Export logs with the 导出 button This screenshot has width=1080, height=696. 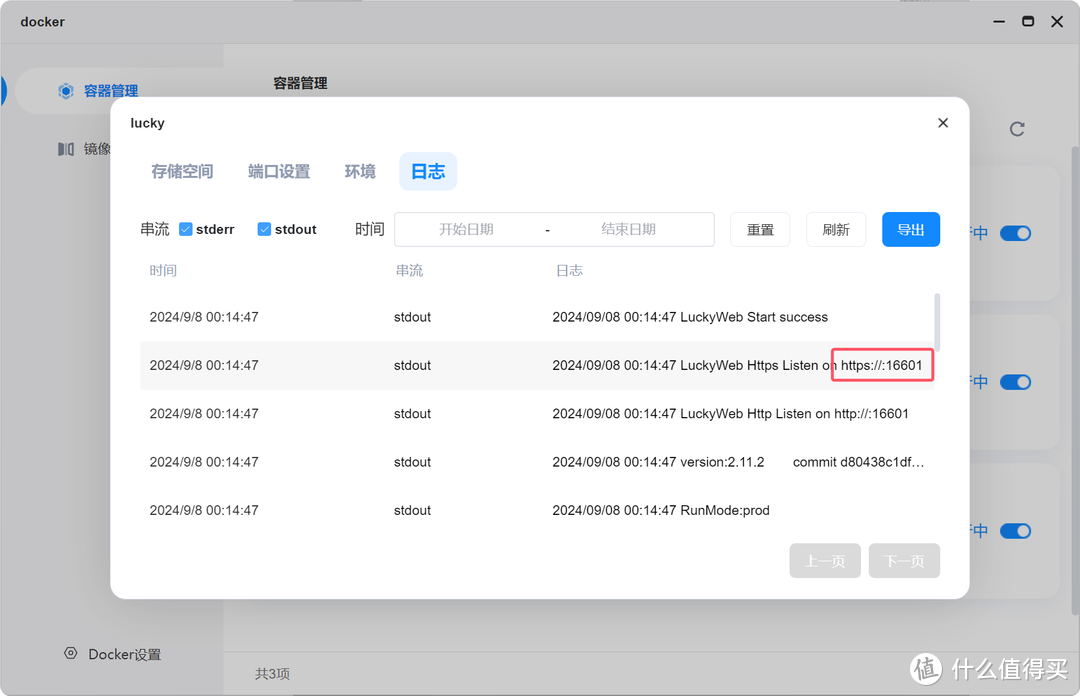pos(910,229)
